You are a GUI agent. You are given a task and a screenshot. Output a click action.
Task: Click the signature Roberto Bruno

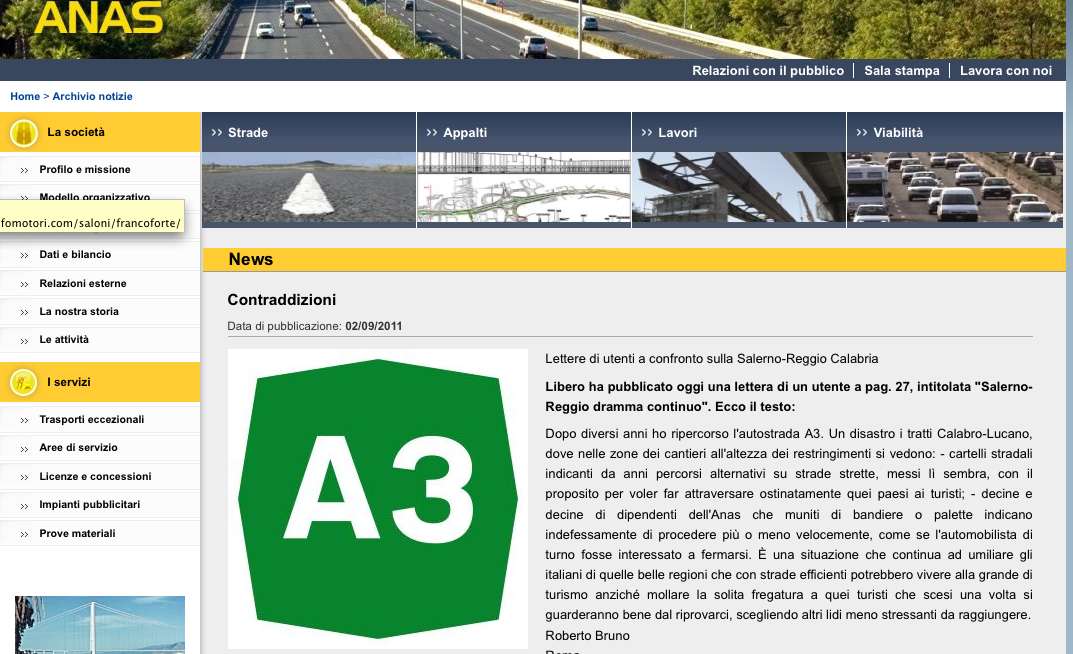pyautogui.click(x=587, y=636)
